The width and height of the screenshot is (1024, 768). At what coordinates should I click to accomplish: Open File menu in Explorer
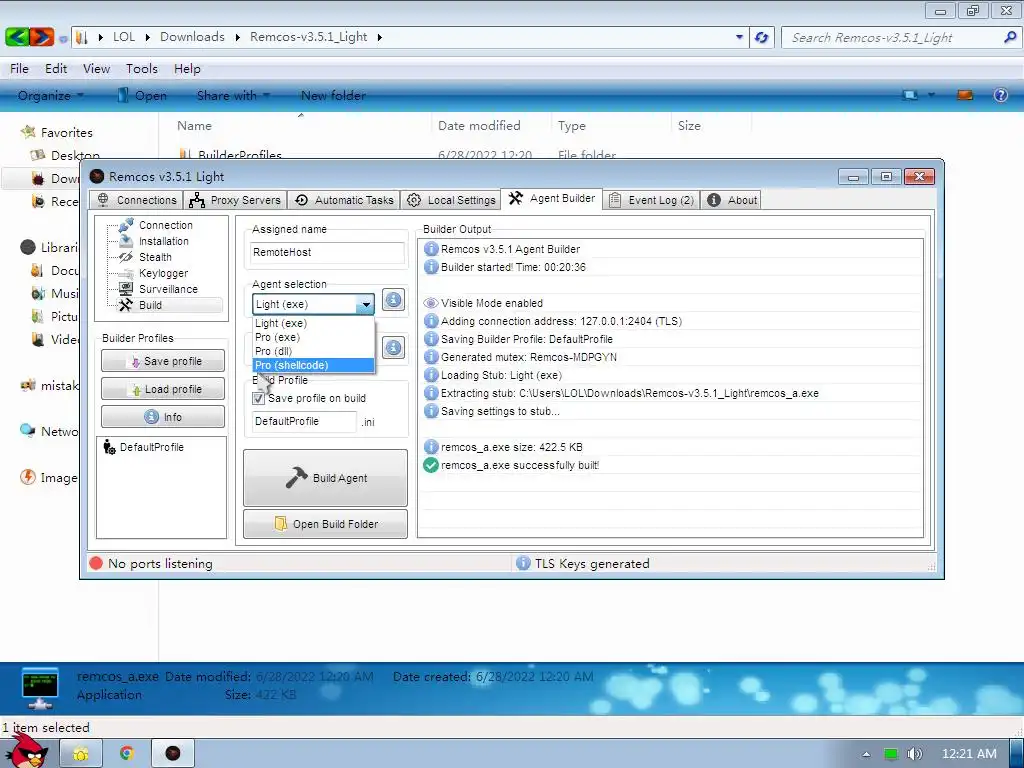click(19, 69)
